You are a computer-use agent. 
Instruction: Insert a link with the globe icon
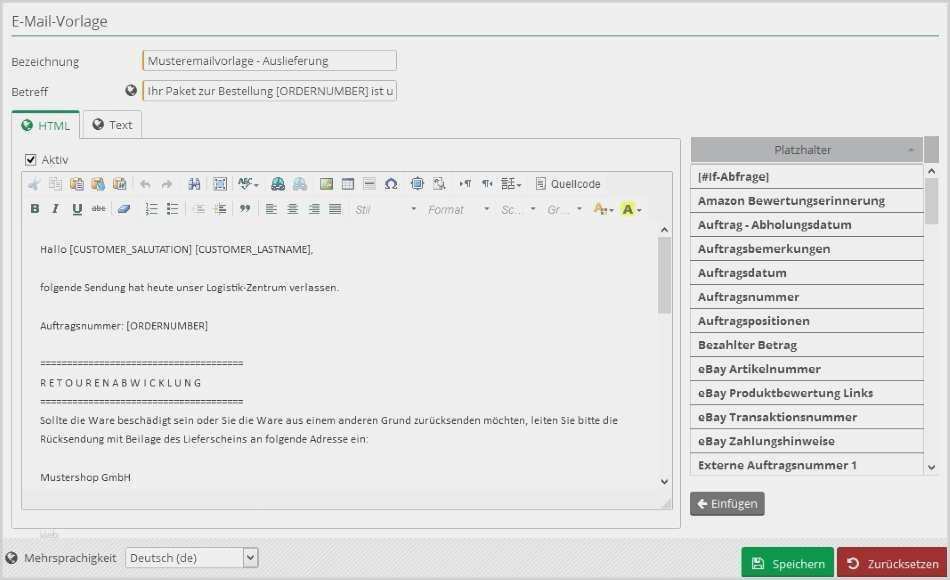pos(277,184)
